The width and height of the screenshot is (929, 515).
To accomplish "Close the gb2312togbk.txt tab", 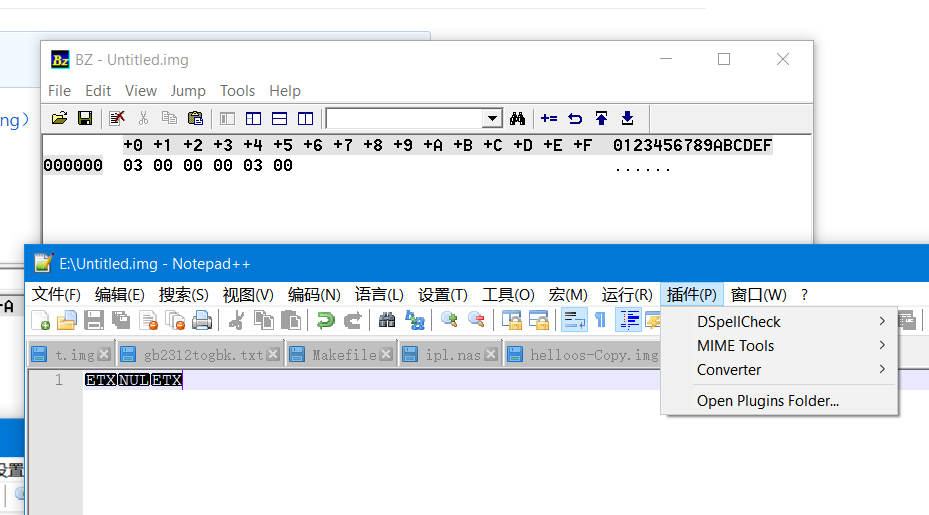I will coord(273,354).
